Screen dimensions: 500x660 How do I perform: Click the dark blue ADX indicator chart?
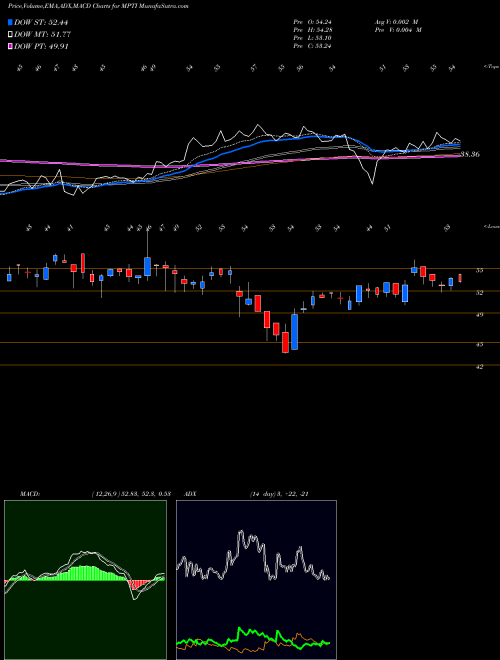click(256, 580)
